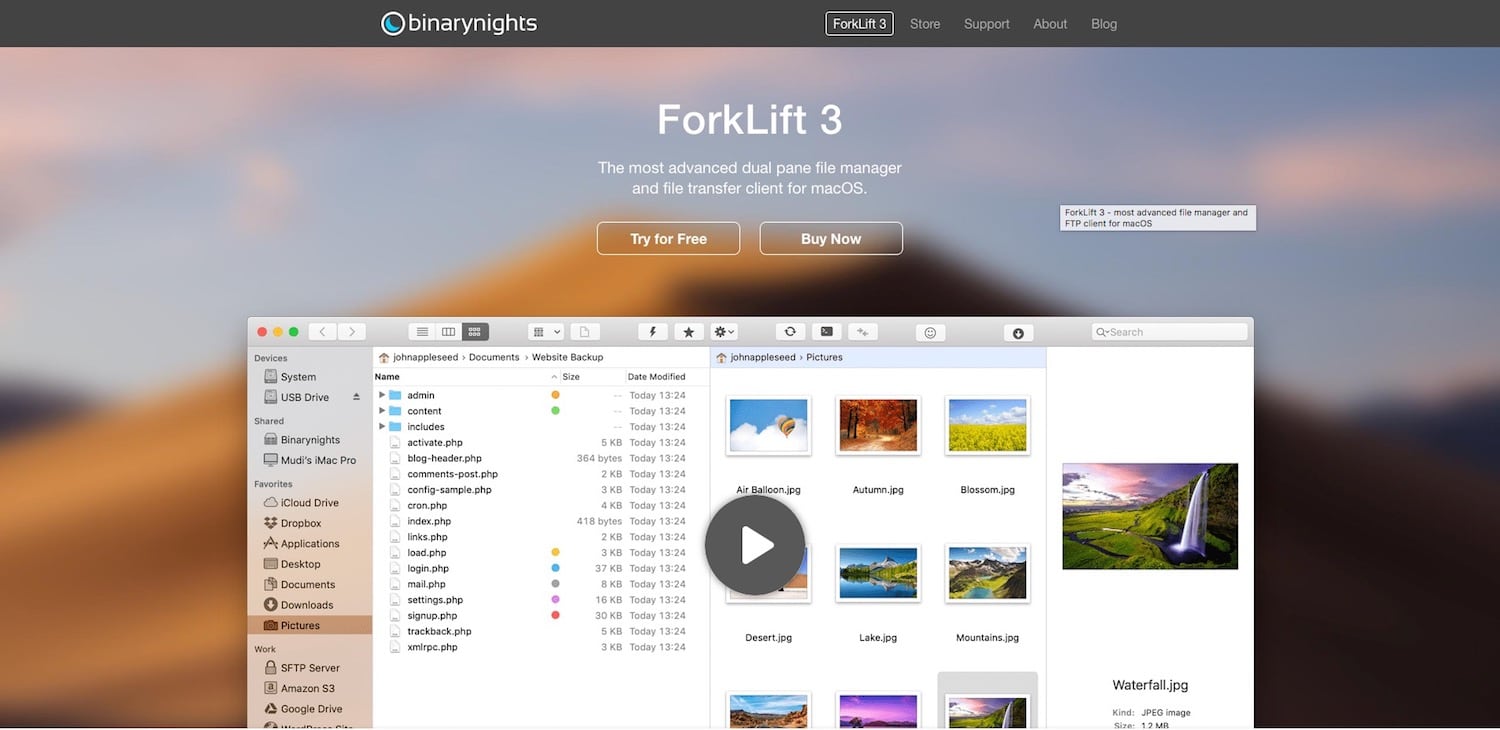1500x730 pixels.
Task: Click the orange tag dot beside admin
Action: (x=555, y=395)
